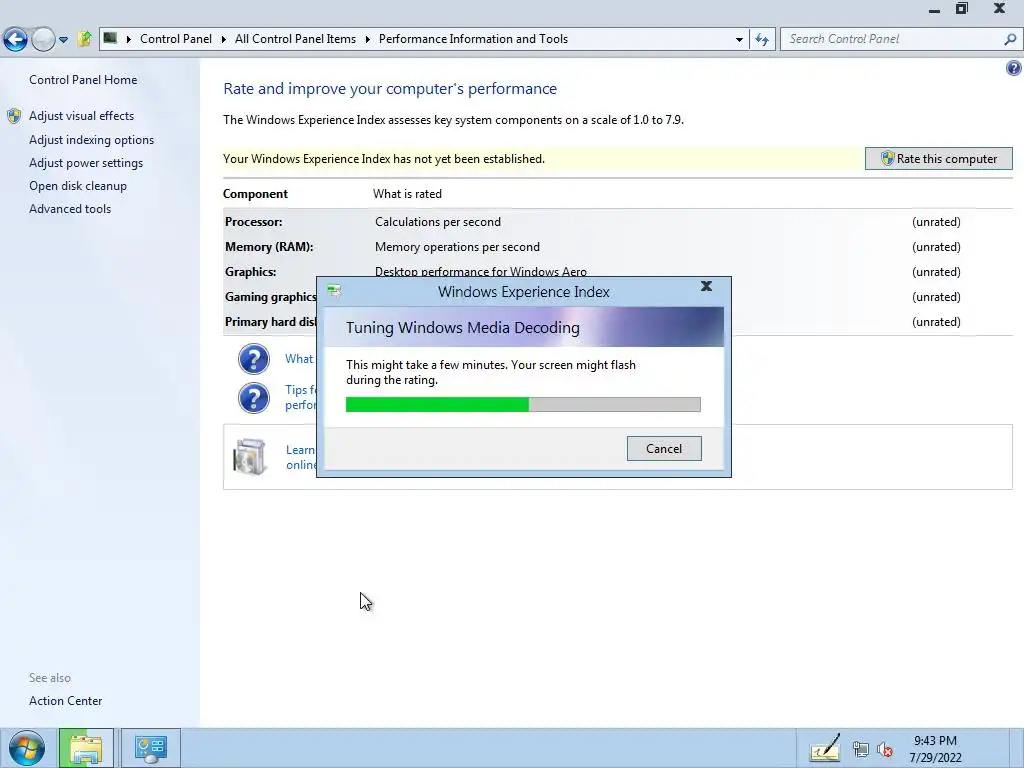
Task: Click the network status tray icon
Action: click(x=861, y=749)
